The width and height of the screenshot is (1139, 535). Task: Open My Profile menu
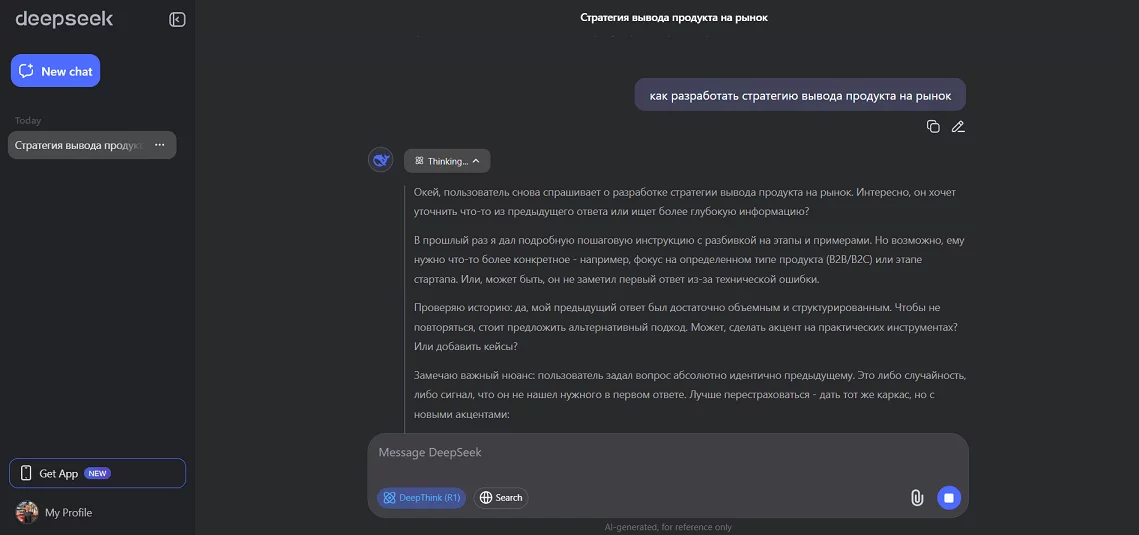pyautogui.click(x=54, y=512)
